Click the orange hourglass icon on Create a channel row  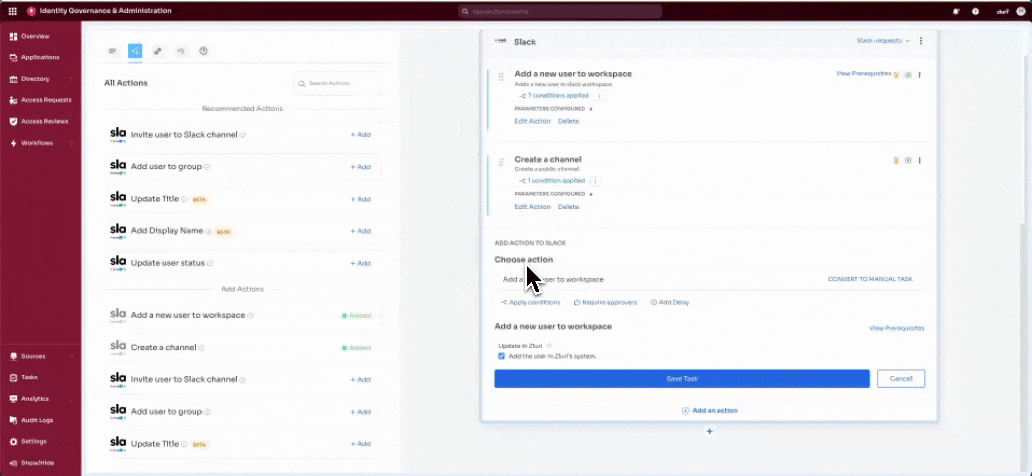click(896, 161)
